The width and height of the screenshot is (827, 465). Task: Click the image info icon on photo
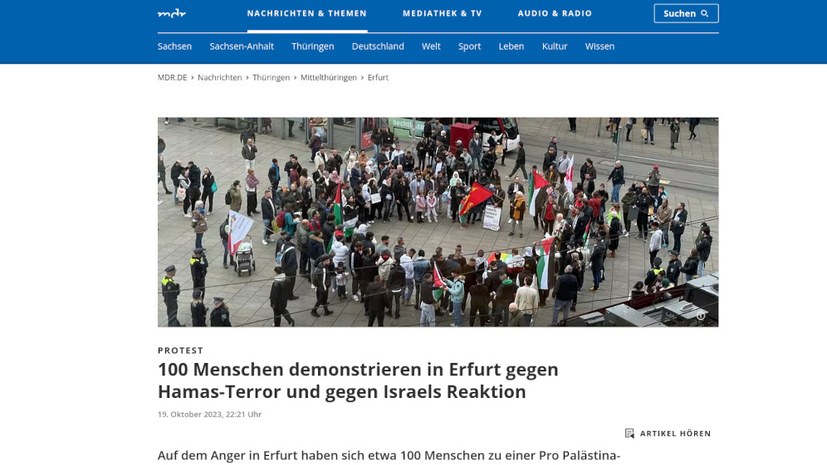point(700,315)
